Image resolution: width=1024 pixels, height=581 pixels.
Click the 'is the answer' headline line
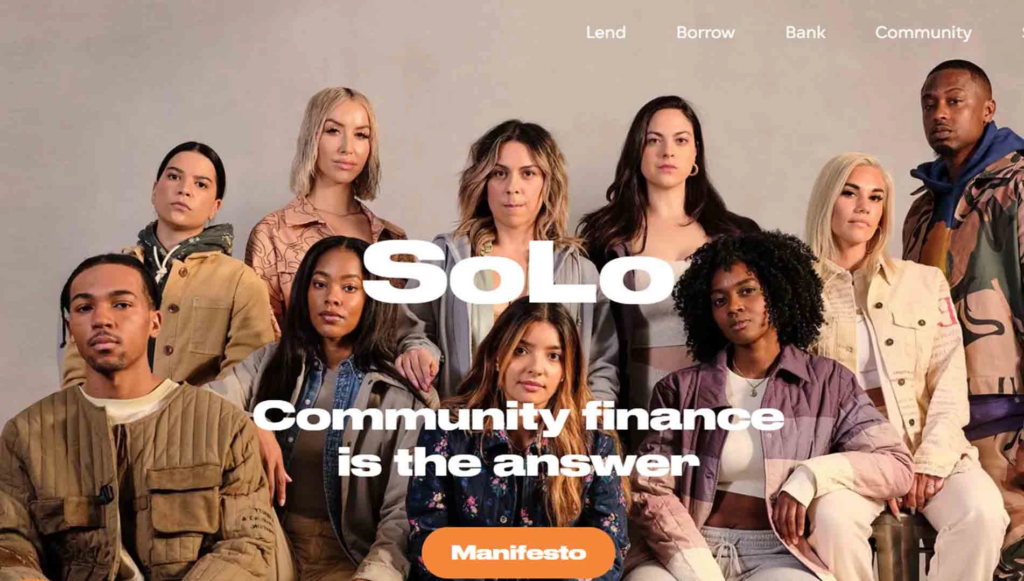point(518,463)
